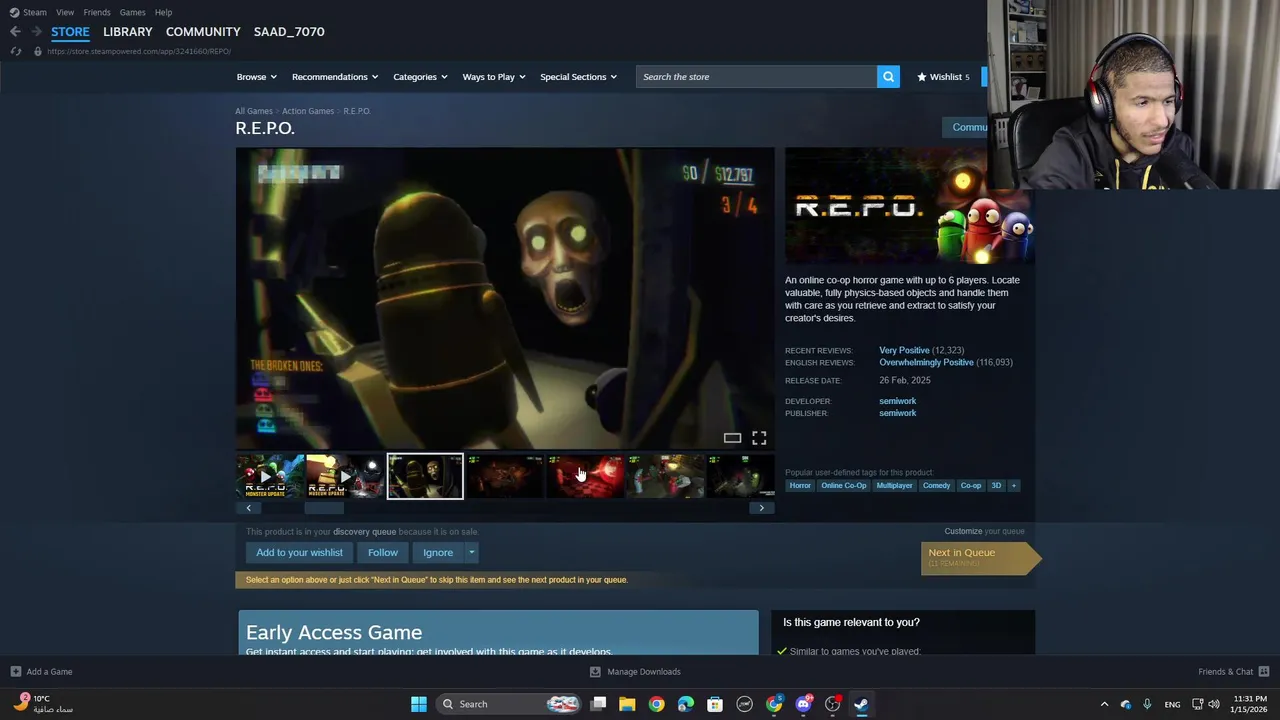Launch File Explorer from the taskbar
The height and width of the screenshot is (720, 1280).
(x=627, y=704)
